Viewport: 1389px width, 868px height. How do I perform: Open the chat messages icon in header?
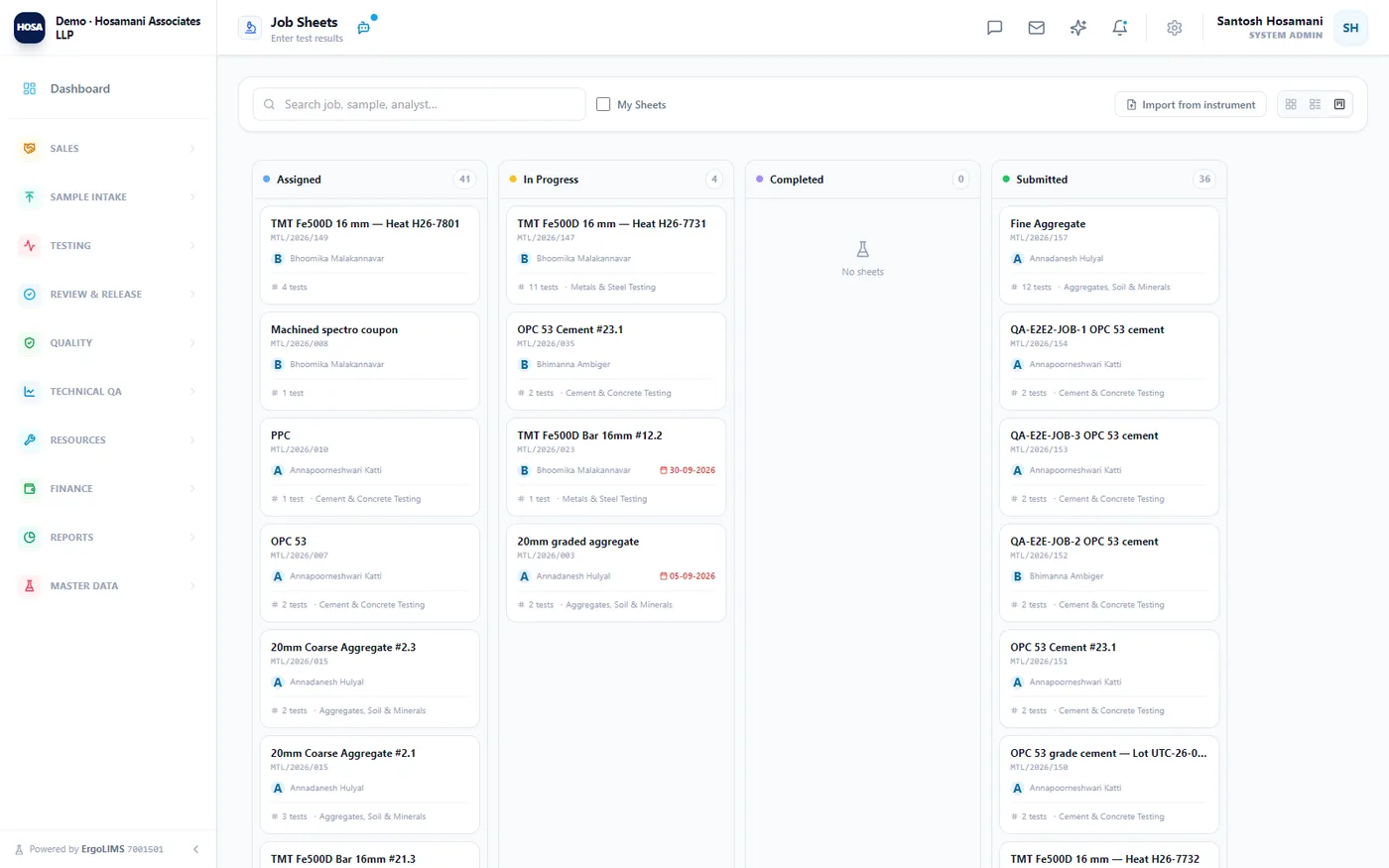(994, 28)
